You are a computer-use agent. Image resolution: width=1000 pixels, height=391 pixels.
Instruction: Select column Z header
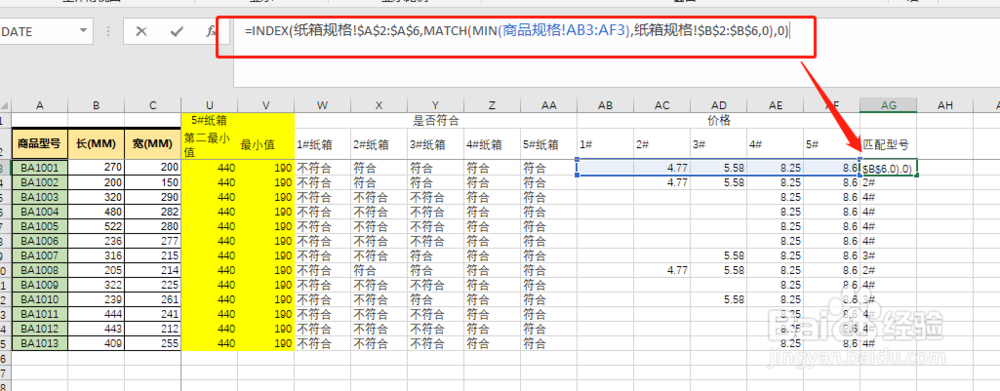pos(492,106)
